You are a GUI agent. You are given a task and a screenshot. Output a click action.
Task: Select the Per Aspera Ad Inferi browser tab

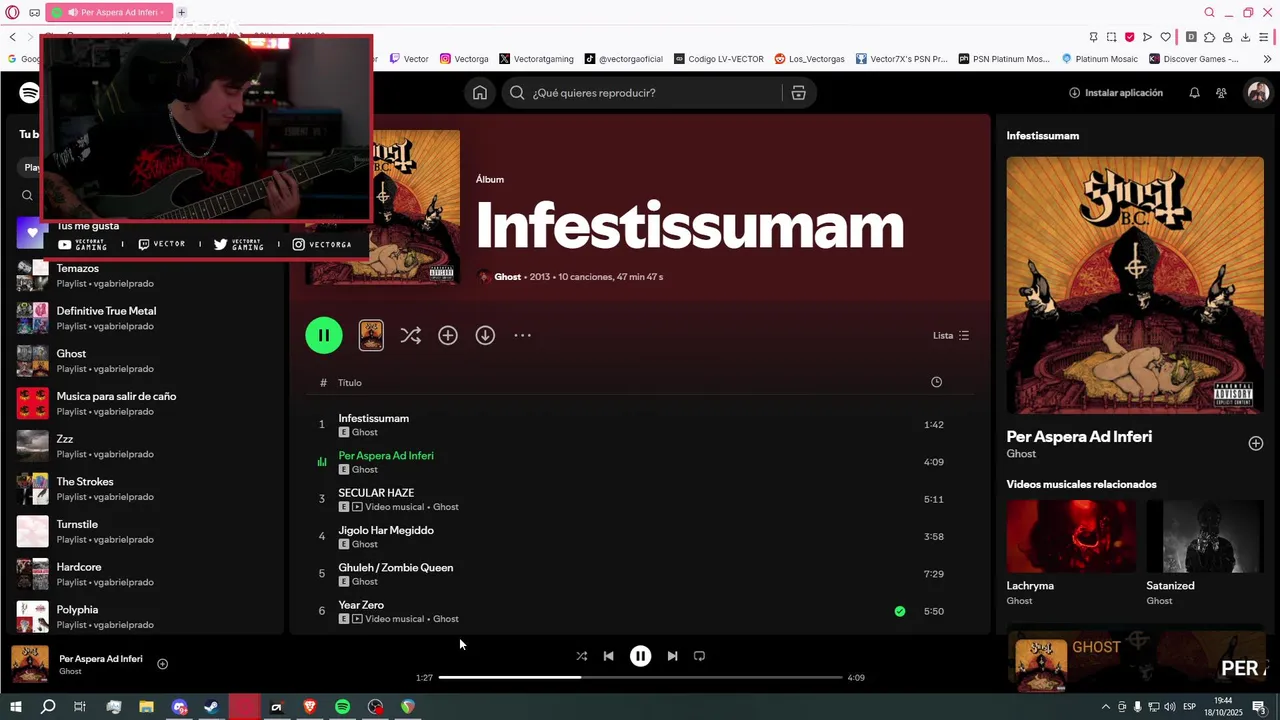click(x=110, y=13)
